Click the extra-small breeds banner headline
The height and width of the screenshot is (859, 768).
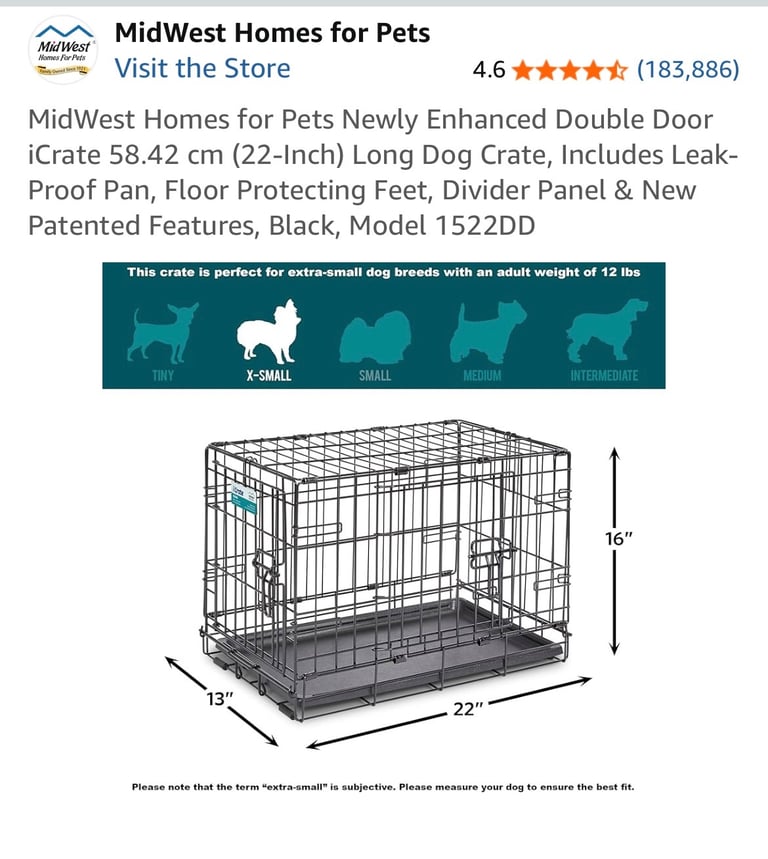point(383,272)
